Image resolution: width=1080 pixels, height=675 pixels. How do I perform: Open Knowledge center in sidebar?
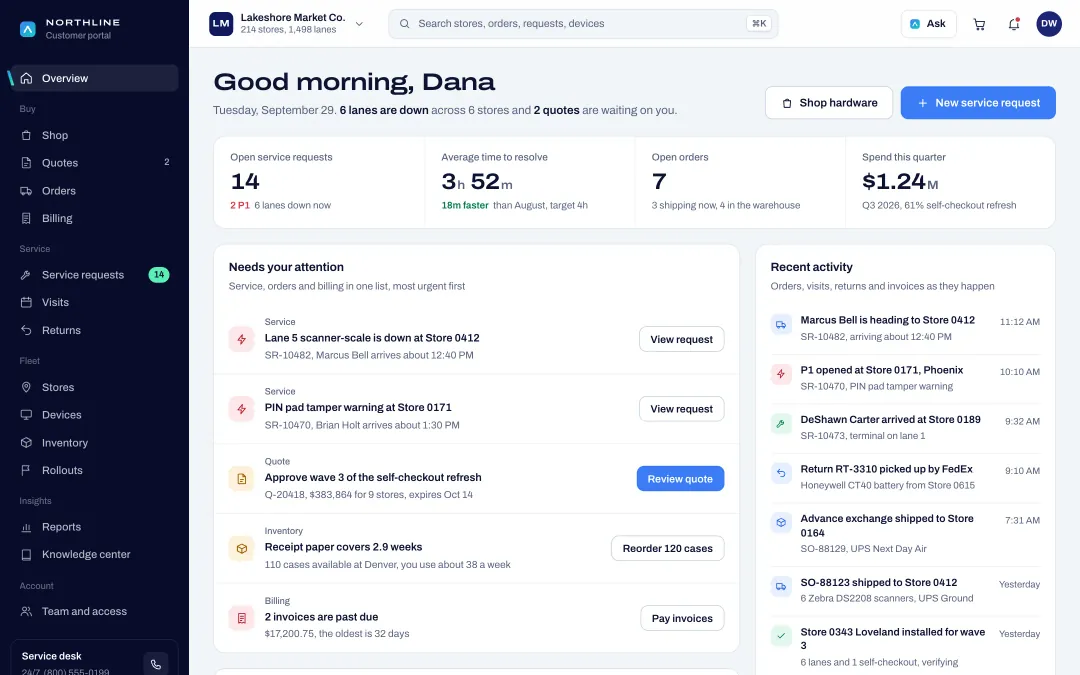(x=94, y=554)
